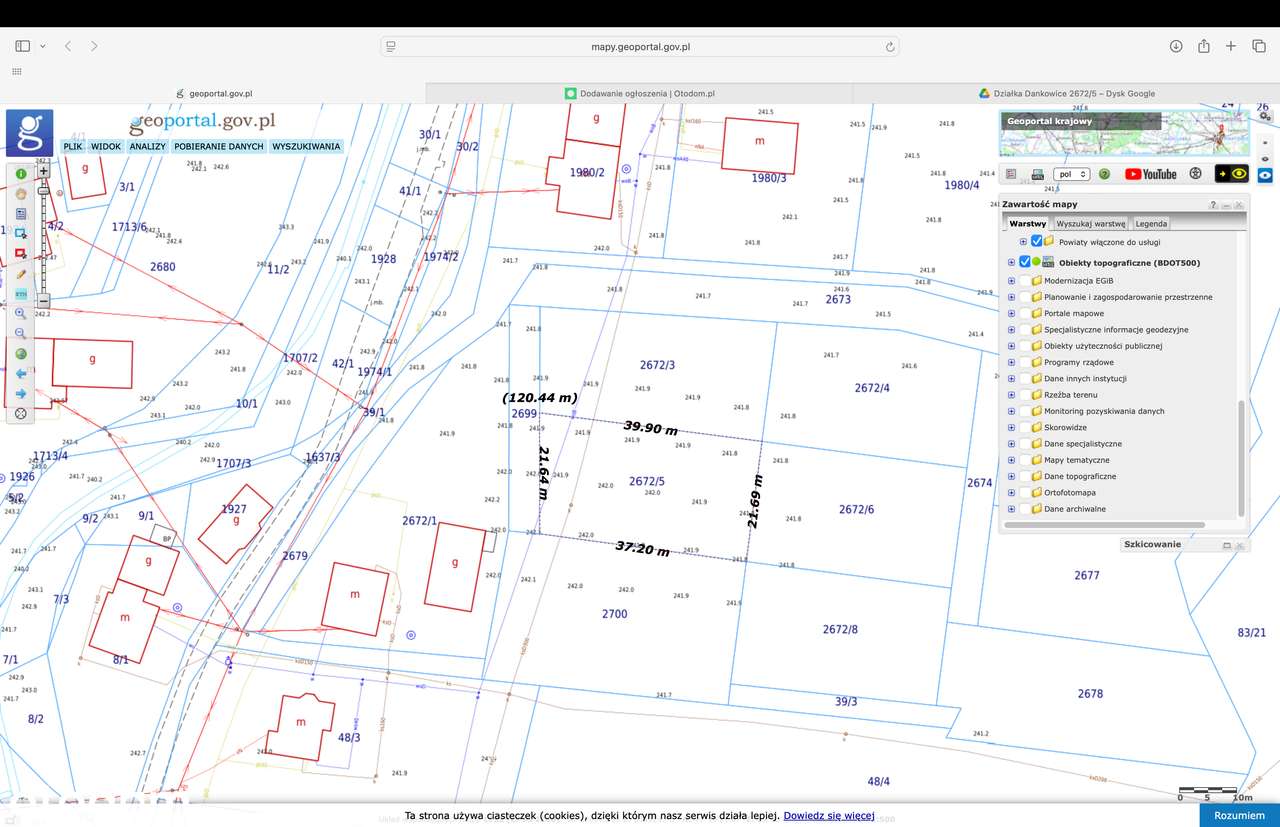Open the green help question mark
The width and height of the screenshot is (1280, 827).
(x=1104, y=174)
